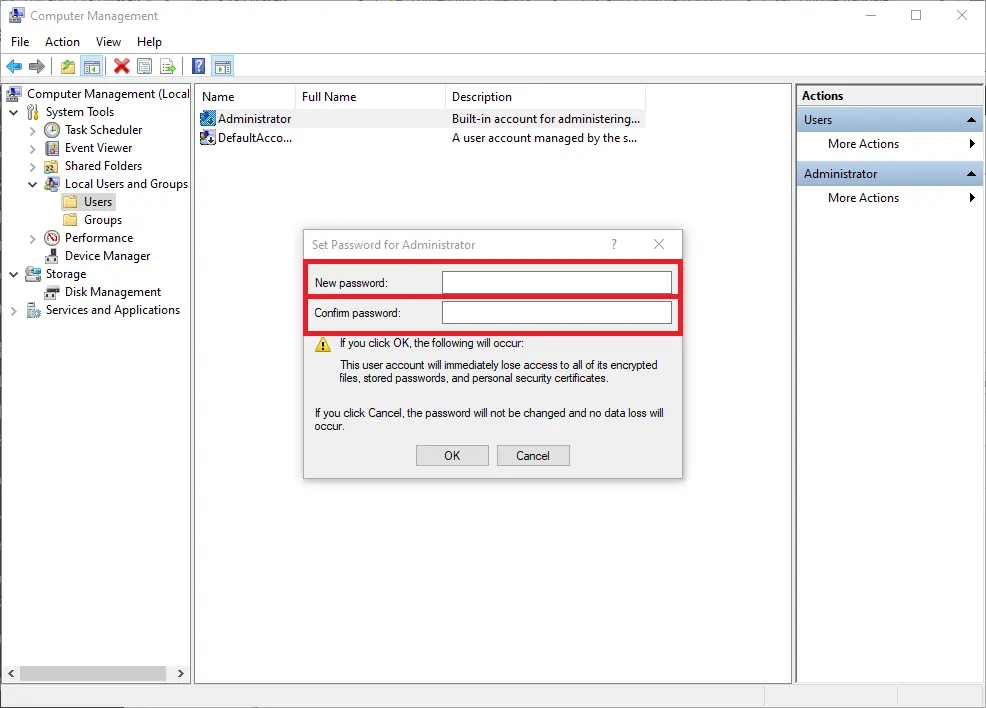
Task: Toggle the Show/Hide Action Pane icon
Action: click(222, 66)
